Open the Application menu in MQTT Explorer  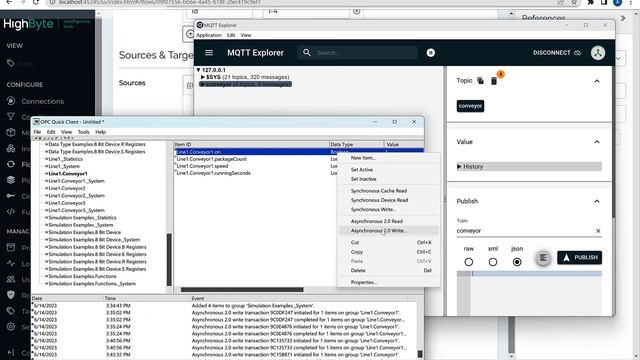pyautogui.click(x=209, y=35)
